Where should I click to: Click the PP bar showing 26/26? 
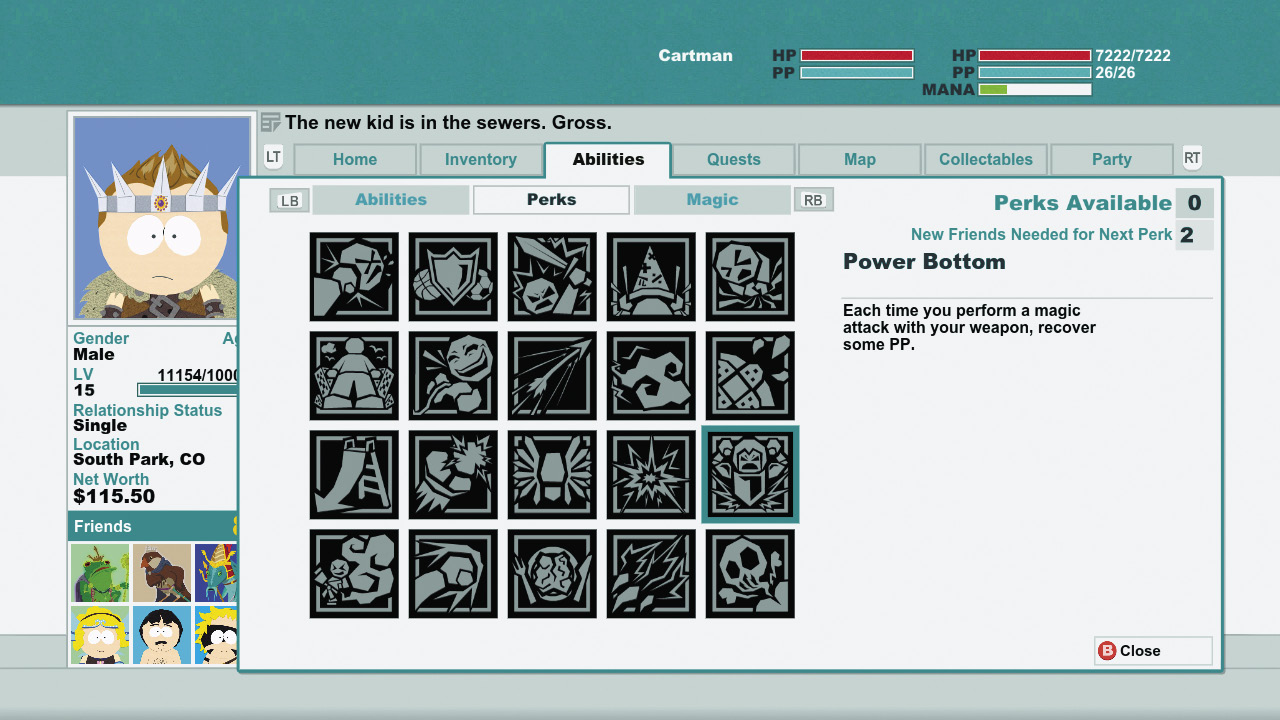point(1035,73)
